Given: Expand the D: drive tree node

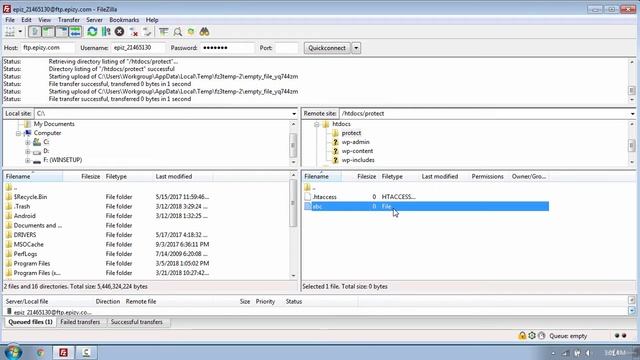Looking at the screenshot, I should [27, 151].
